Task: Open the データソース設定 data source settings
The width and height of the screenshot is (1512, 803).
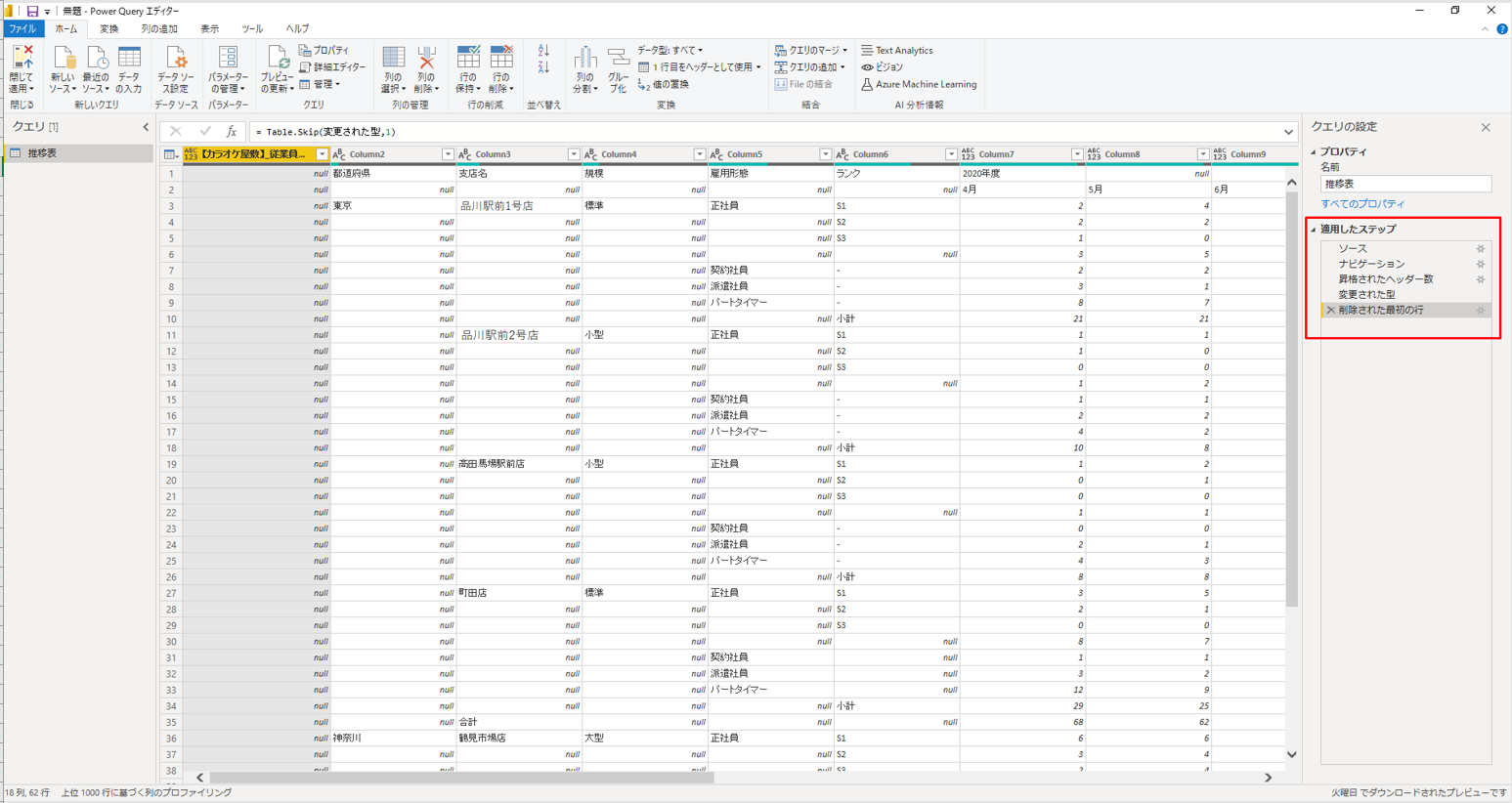Action: pyautogui.click(x=175, y=68)
